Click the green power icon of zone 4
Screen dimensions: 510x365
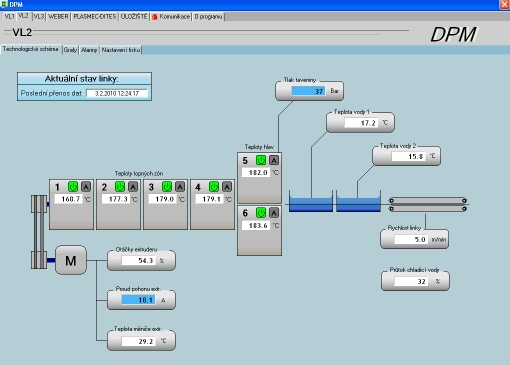click(x=214, y=187)
